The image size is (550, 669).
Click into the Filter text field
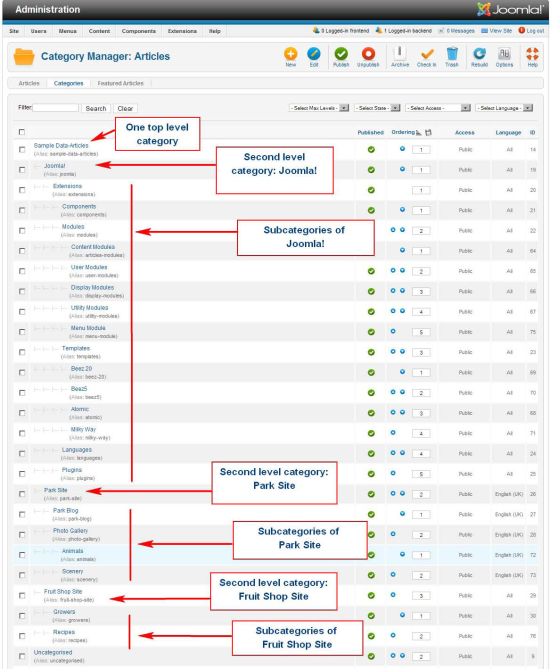pos(55,108)
